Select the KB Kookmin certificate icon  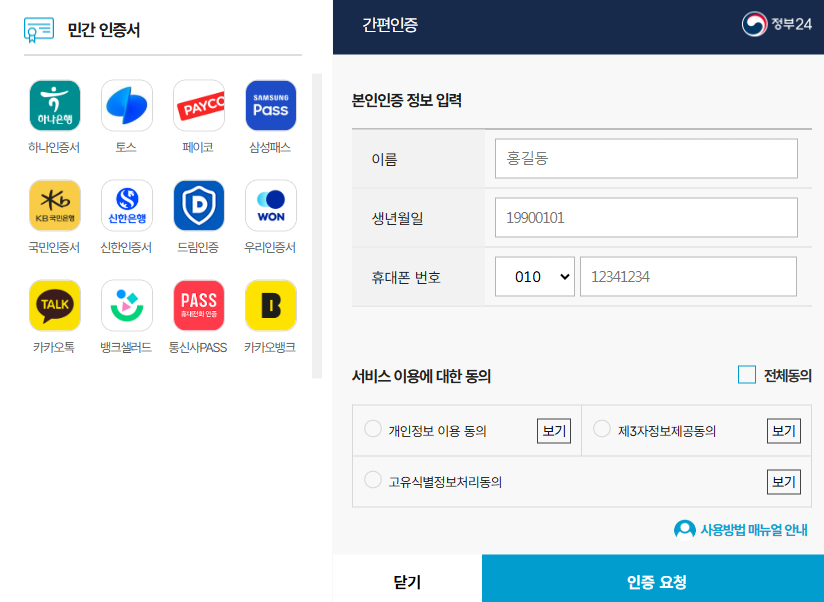point(54,205)
